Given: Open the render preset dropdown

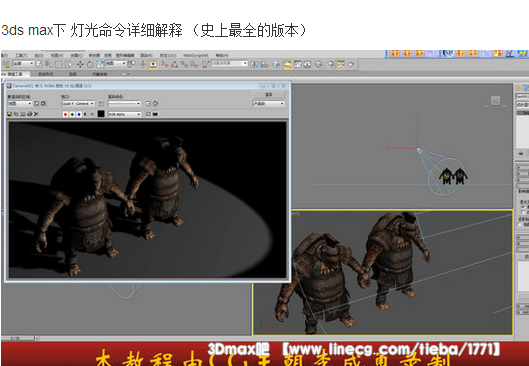Looking at the screenshot, I should click(124, 104).
